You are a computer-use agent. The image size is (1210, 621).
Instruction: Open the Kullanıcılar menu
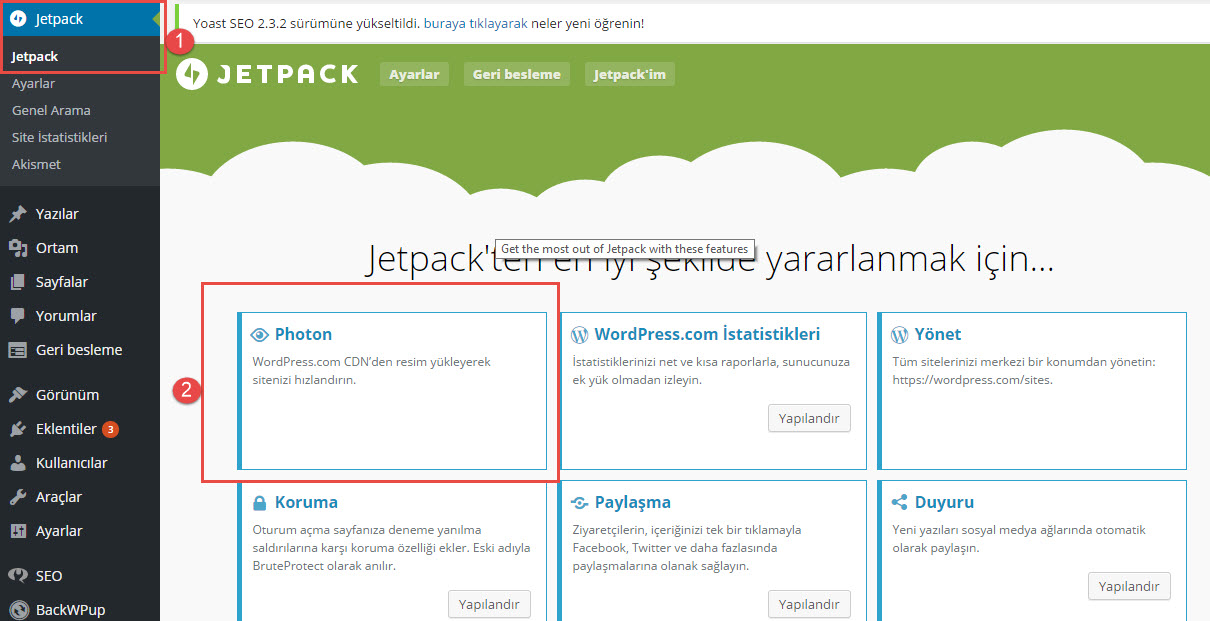pyautogui.click(x=71, y=463)
